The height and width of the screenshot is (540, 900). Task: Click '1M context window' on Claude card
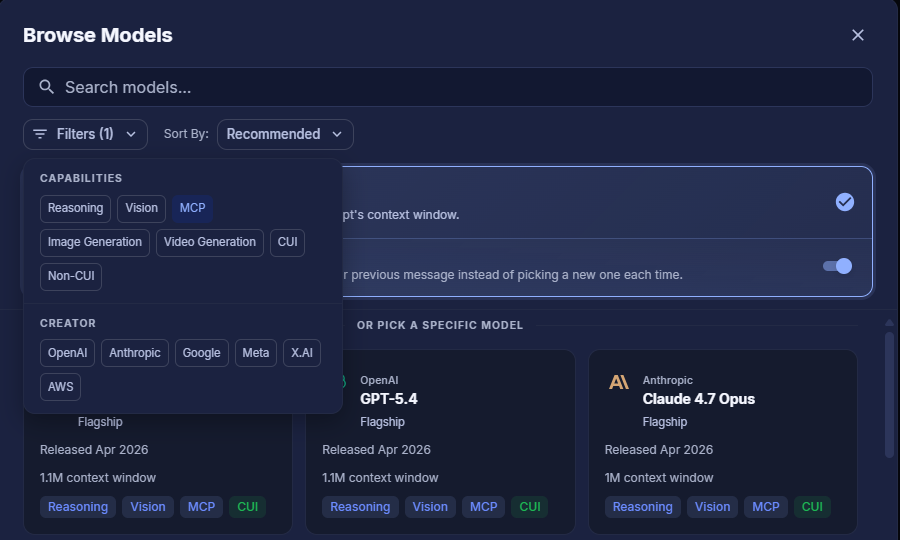[659, 478]
